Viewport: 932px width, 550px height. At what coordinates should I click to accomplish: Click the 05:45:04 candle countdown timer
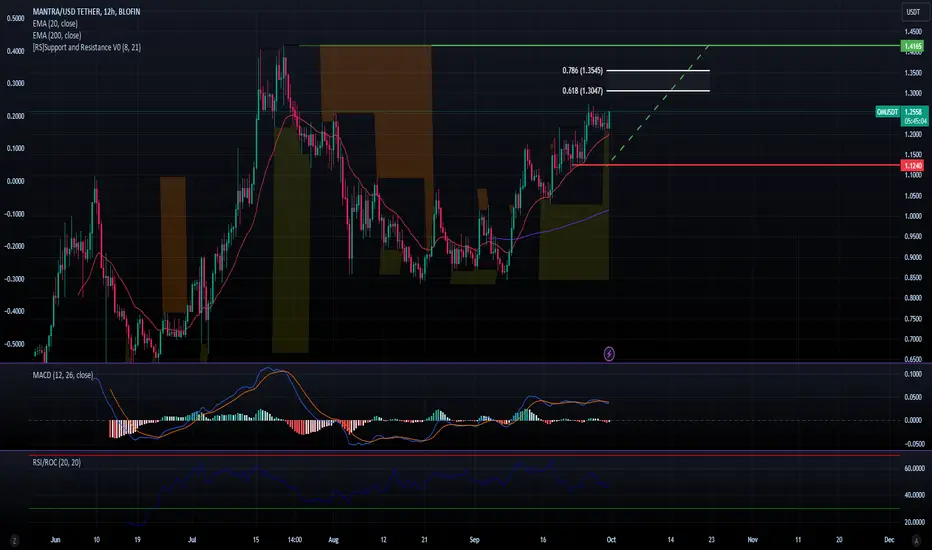tap(915, 121)
